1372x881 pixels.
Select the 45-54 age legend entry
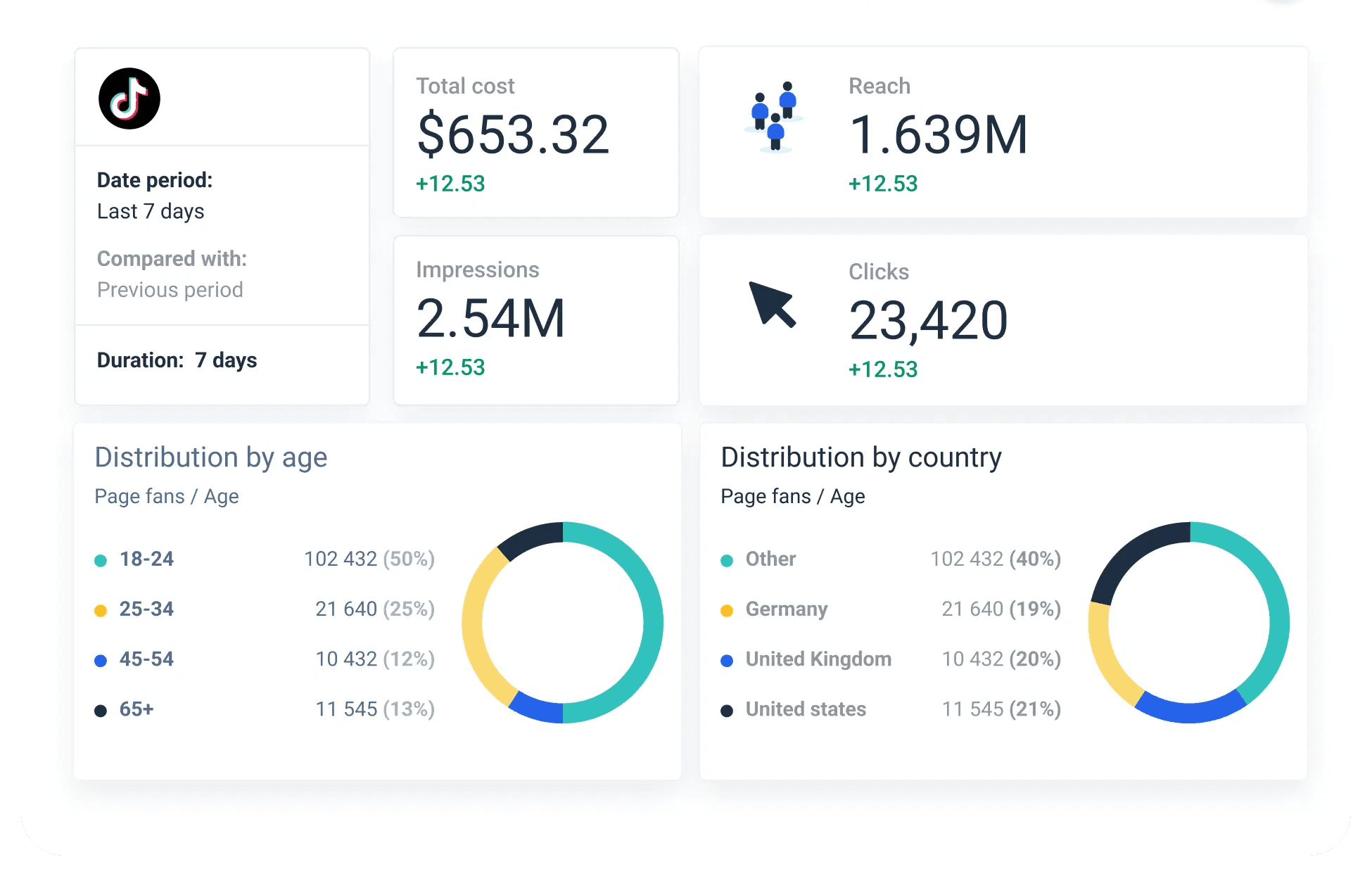click(146, 659)
